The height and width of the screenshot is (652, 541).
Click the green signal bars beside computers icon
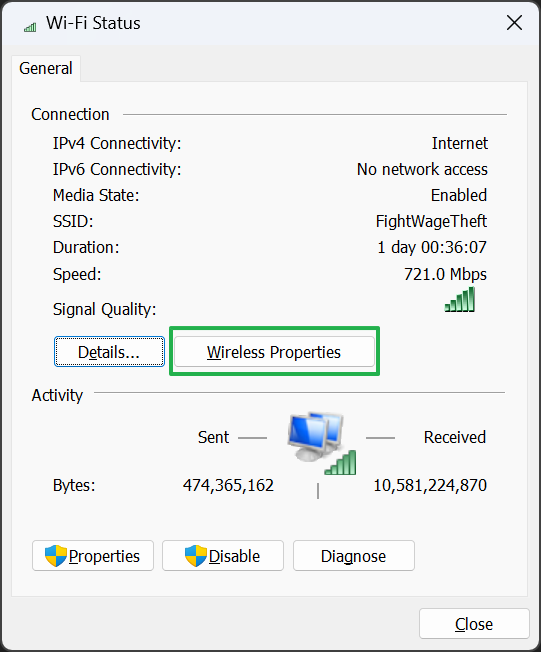(341, 462)
